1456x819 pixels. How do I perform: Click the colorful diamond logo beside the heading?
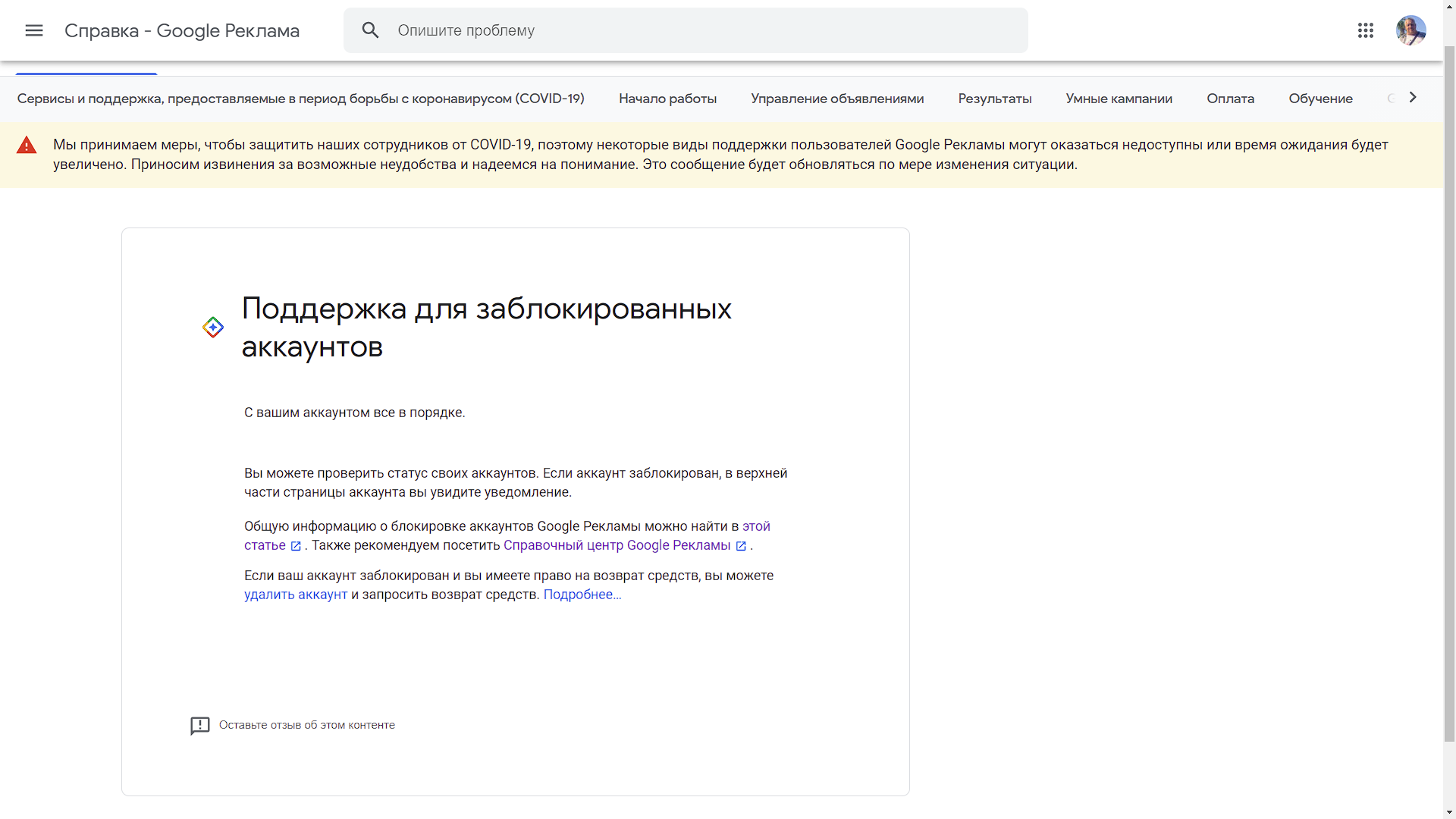(213, 328)
